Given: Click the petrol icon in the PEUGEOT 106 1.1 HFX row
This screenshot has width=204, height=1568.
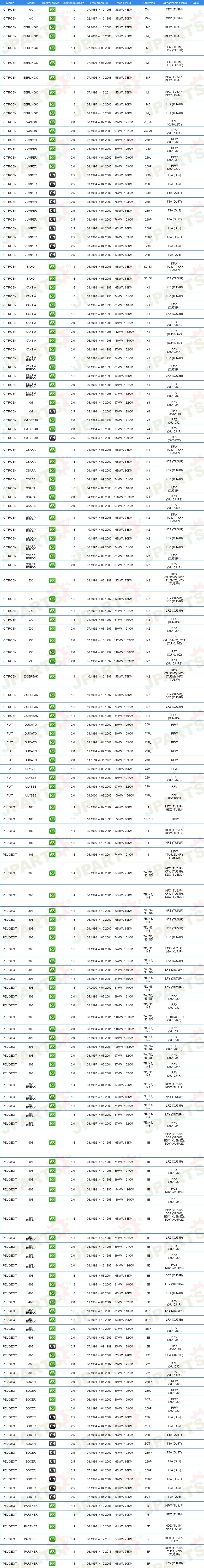Looking at the screenshot, I should [52, 807].
